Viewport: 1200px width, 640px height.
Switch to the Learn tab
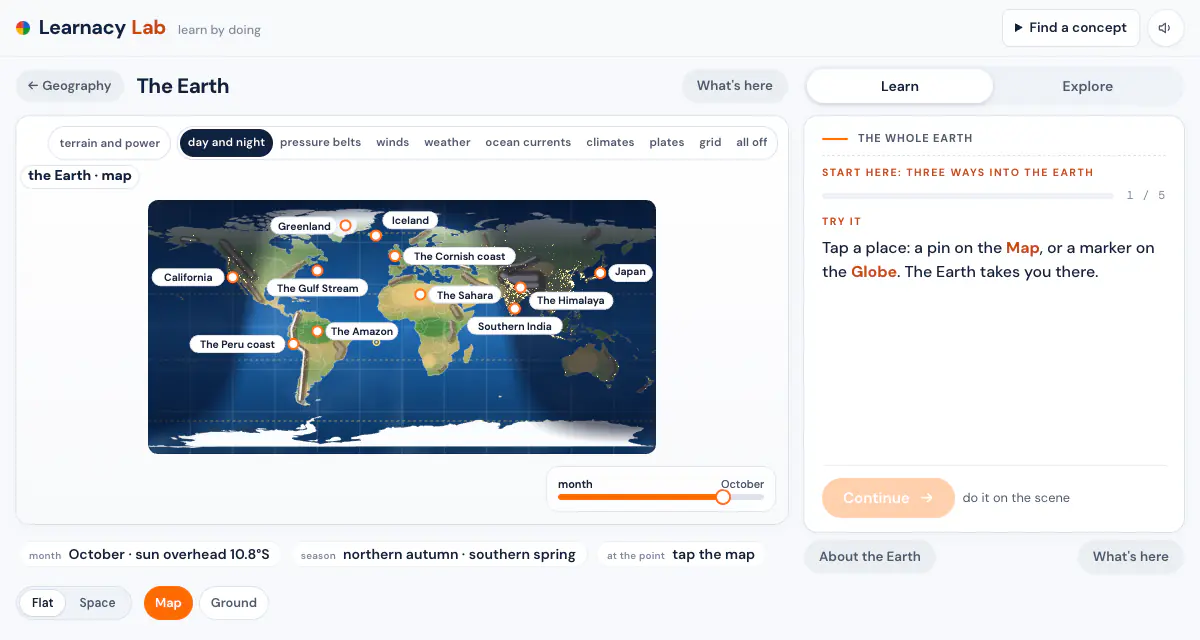pyautogui.click(x=900, y=86)
